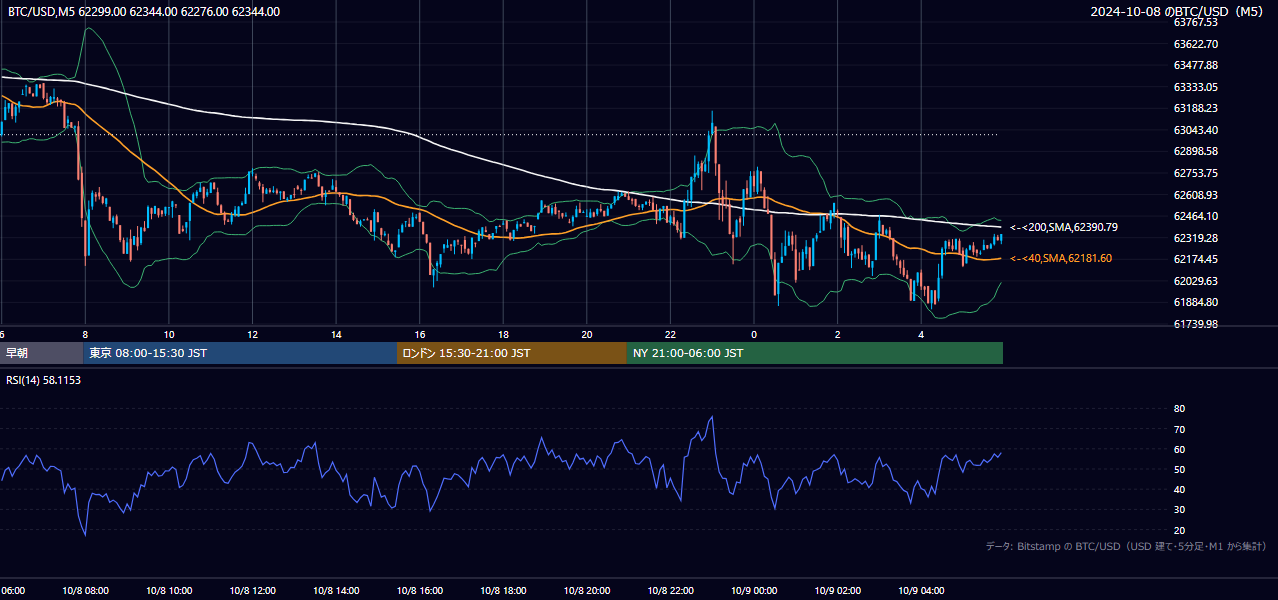The image size is (1278, 600).
Task: Select the 早朝 session bar
Action: pos(42,353)
